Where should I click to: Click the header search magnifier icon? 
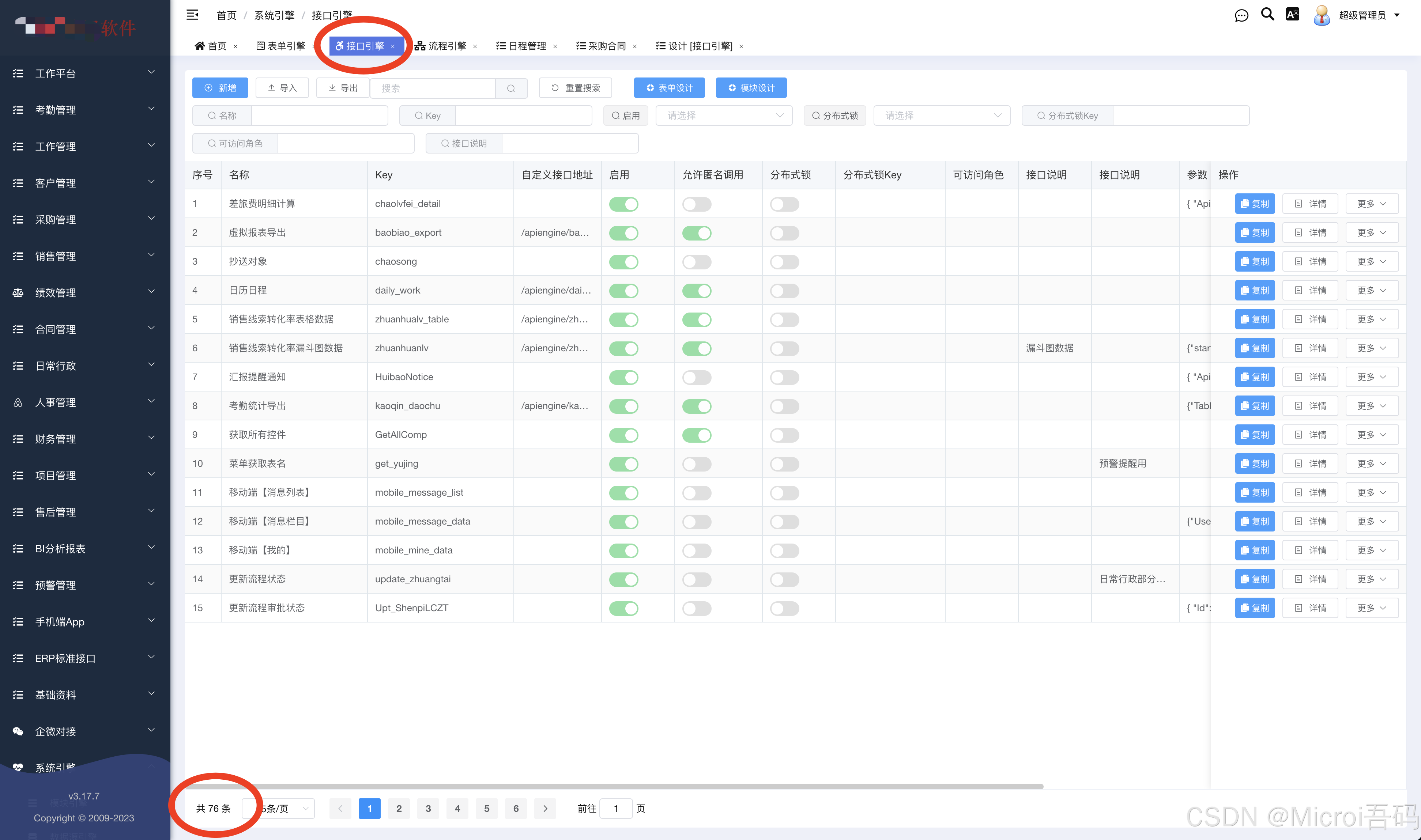point(1267,14)
